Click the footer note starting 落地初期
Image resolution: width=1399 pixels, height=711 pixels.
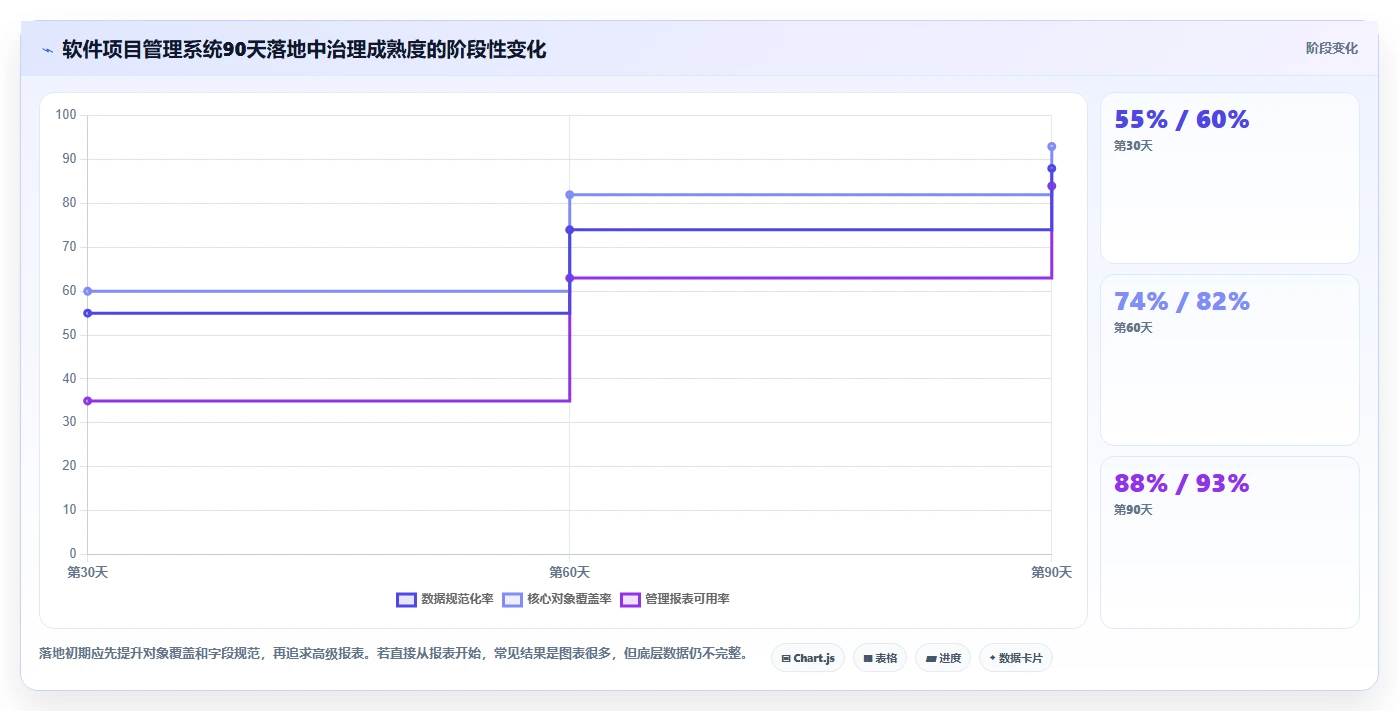393,654
